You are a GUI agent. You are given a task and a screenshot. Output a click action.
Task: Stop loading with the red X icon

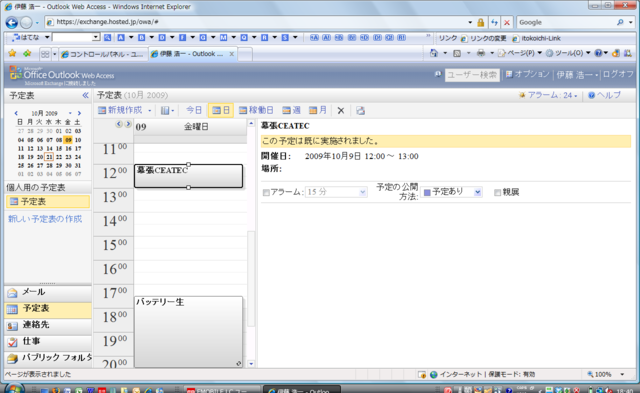(507, 22)
